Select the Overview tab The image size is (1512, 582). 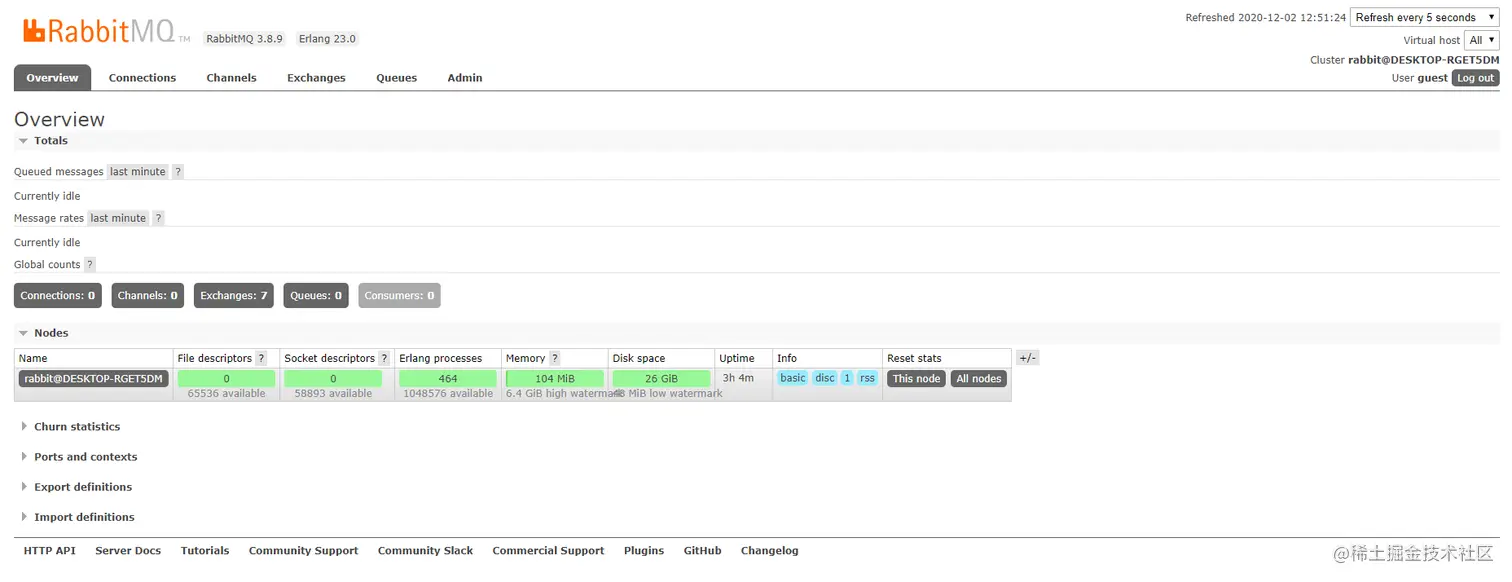point(52,78)
